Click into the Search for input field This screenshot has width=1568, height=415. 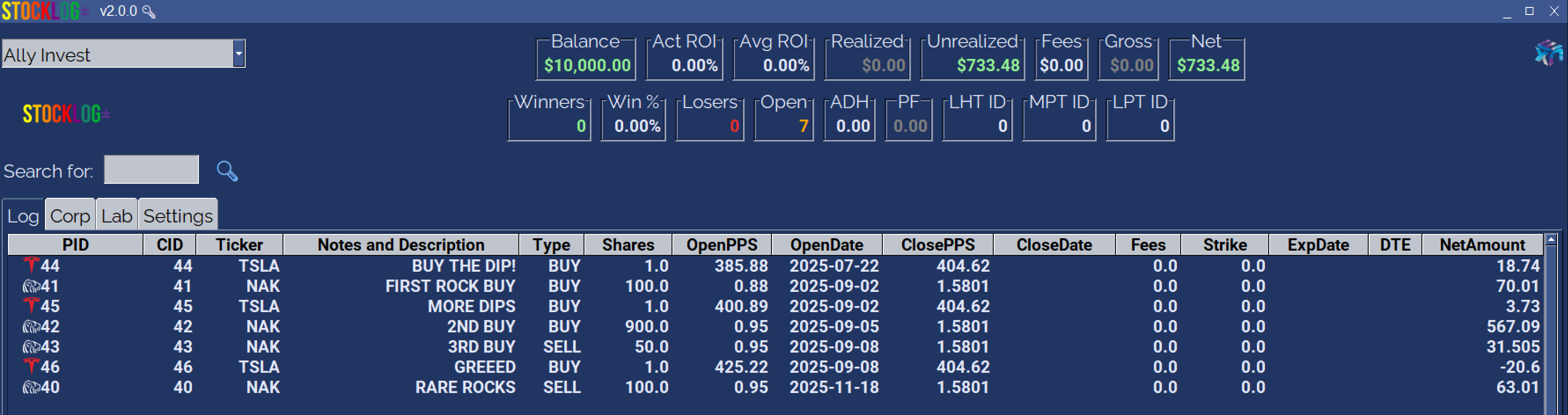(x=151, y=170)
